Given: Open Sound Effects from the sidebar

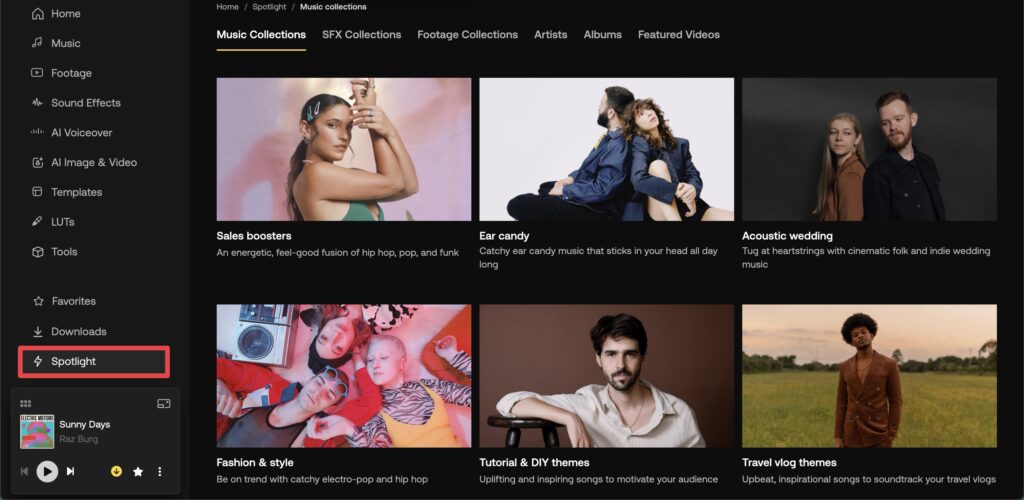Looking at the screenshot, I should pyautogui.click(x=76, y=102).
